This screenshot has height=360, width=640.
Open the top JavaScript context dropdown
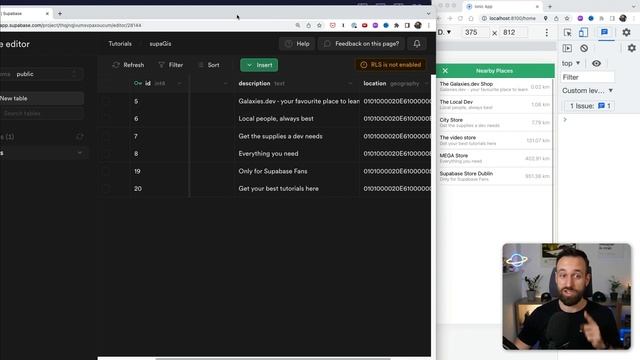[x=571, y=63]
